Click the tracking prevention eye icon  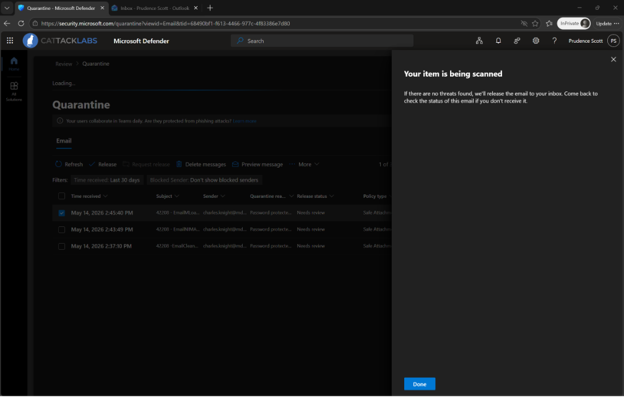(524, 23)
